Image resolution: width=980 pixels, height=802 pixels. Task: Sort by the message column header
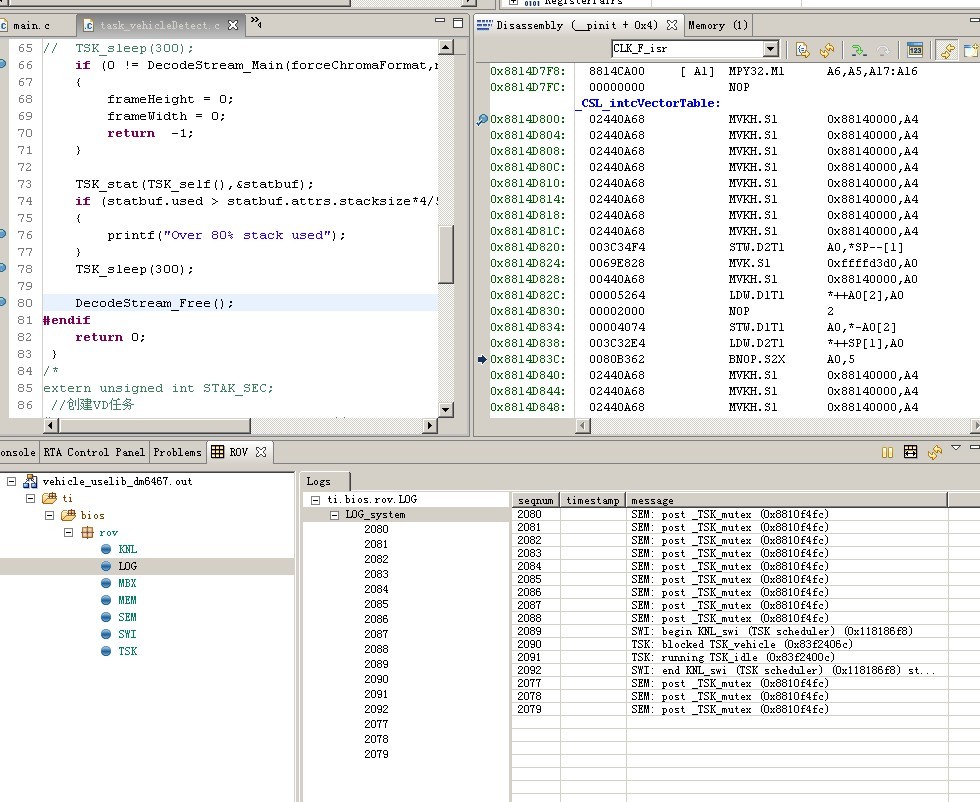(x=788, y=500)
